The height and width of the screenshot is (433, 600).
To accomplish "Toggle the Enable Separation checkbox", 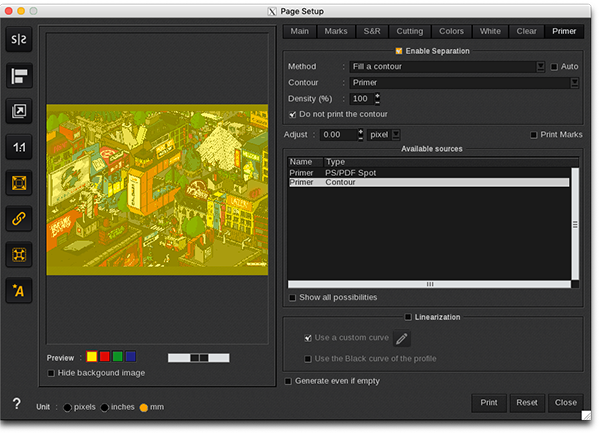I will click(399, 51).
